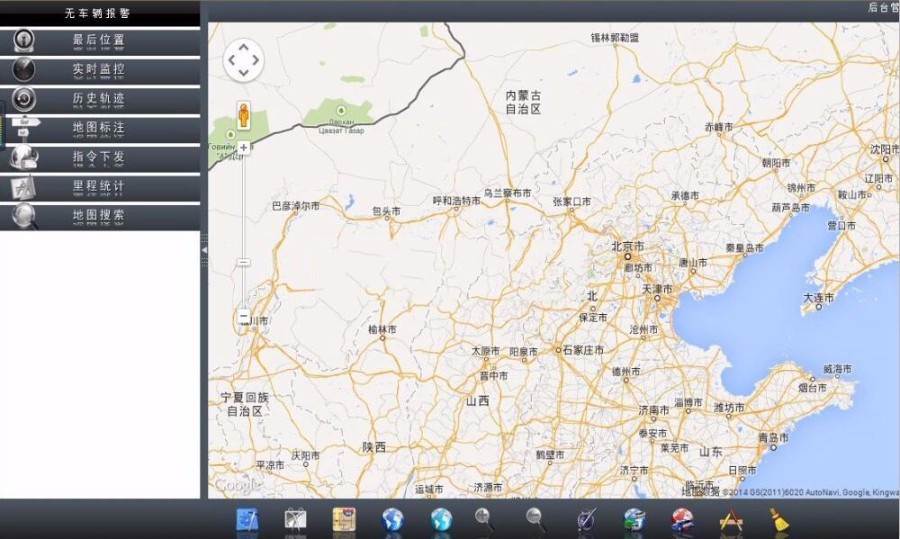900x539 pixels.
Task: Open the 后台管理 link at top right
Action: coord(882,8)
